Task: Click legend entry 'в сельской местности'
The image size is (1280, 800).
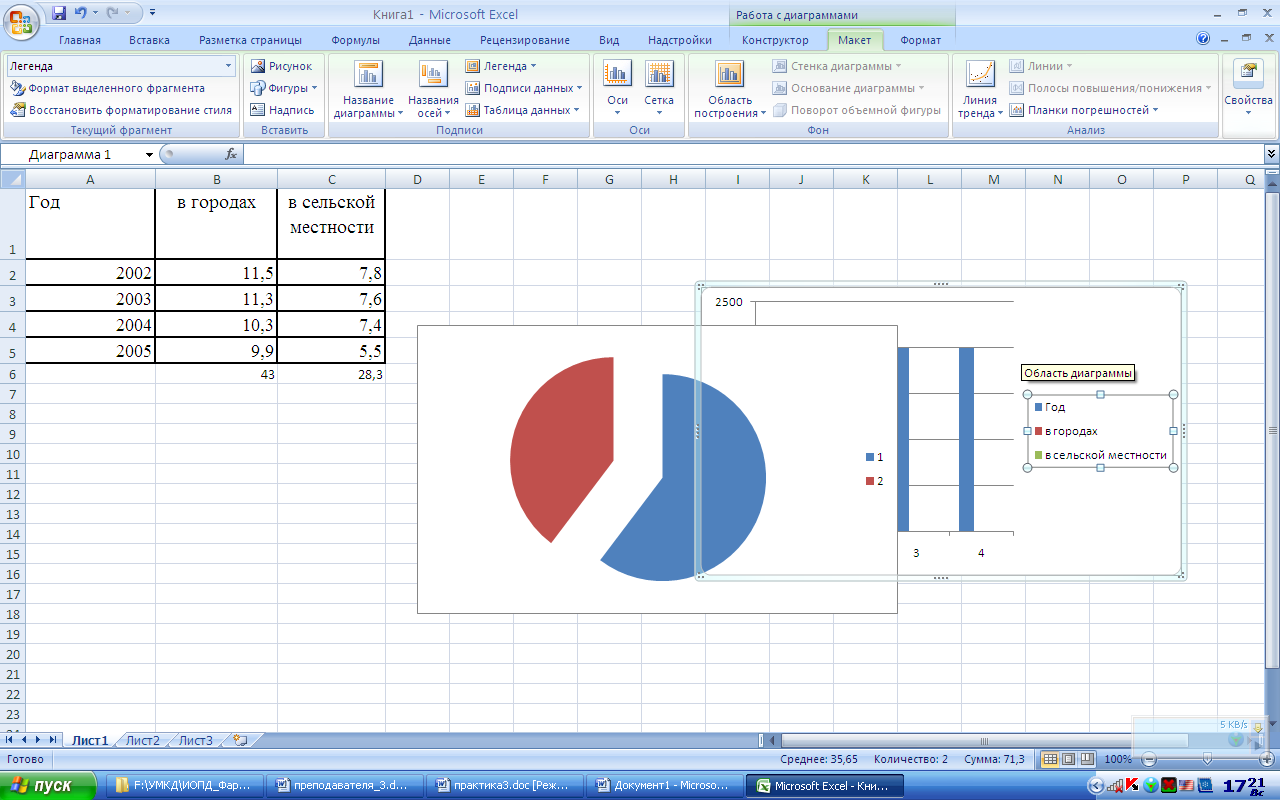Action: (x=1100, y=455)
